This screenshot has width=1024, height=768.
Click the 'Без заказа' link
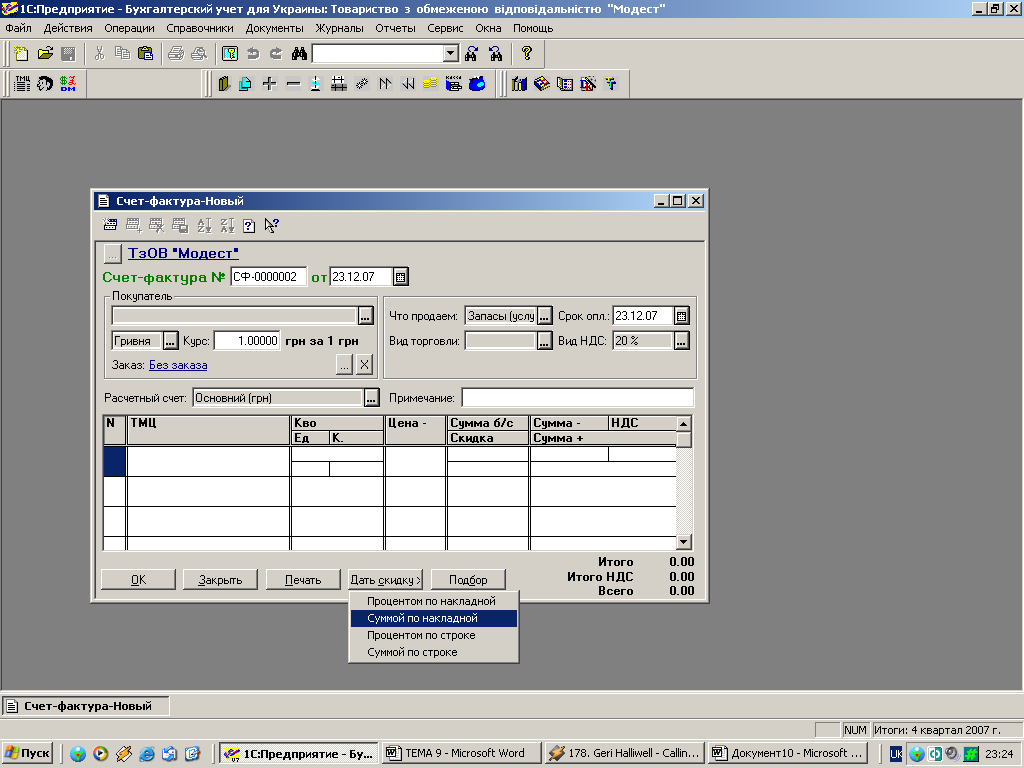[178, 365]
